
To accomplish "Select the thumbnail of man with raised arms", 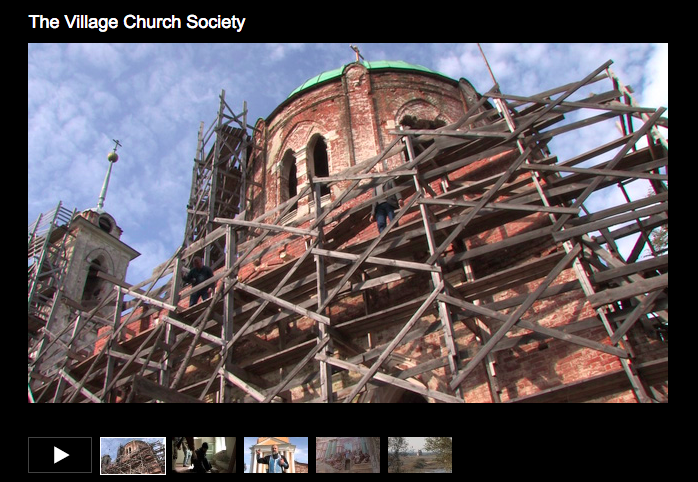I will (x=276, y=455).
